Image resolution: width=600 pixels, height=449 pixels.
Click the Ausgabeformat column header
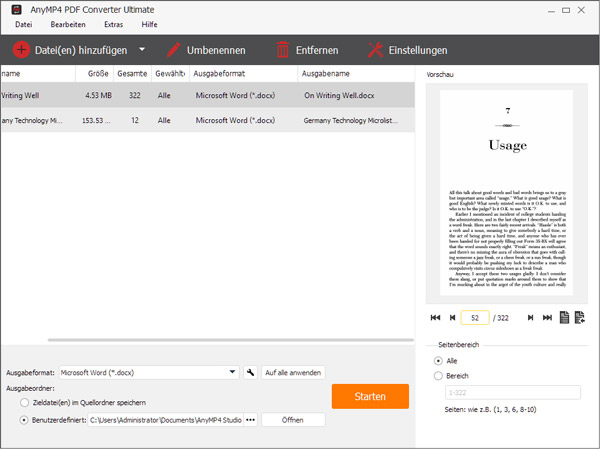point(243,73)
